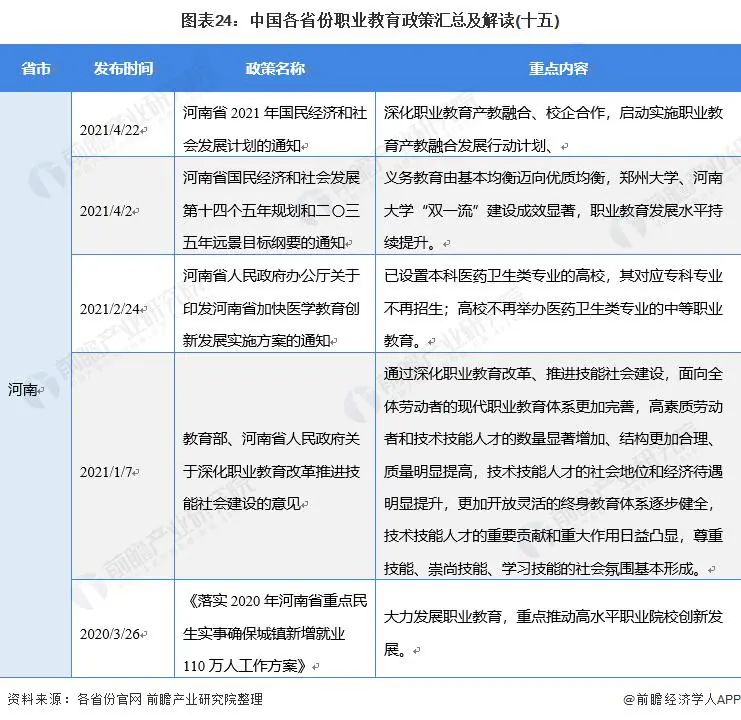This screenshot has height=720, width=741.
Task: Select the 发布时间 column header
Action: tap(124, 69)
